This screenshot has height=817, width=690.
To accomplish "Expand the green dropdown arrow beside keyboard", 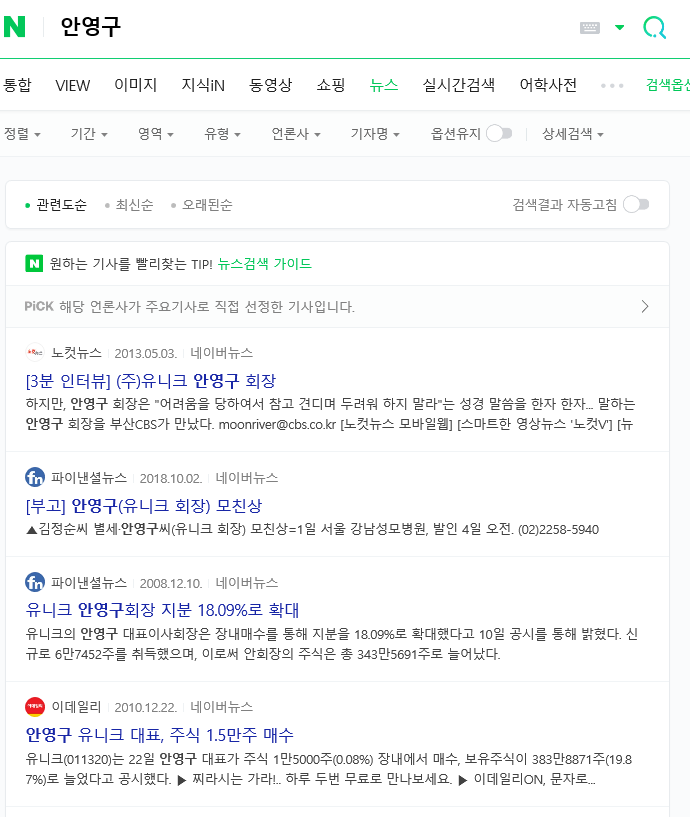I will tap(620, 27).
